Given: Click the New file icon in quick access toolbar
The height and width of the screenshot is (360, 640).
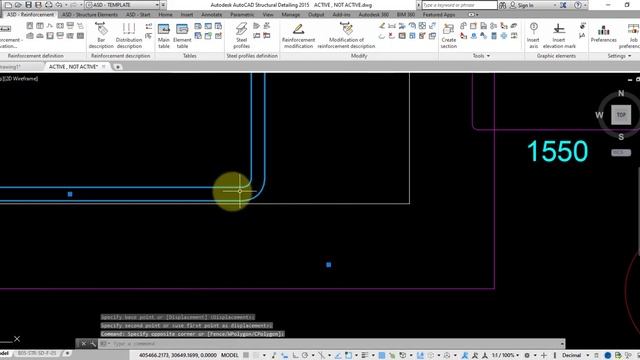Looking at the screenshot, I should click(8, 5).
